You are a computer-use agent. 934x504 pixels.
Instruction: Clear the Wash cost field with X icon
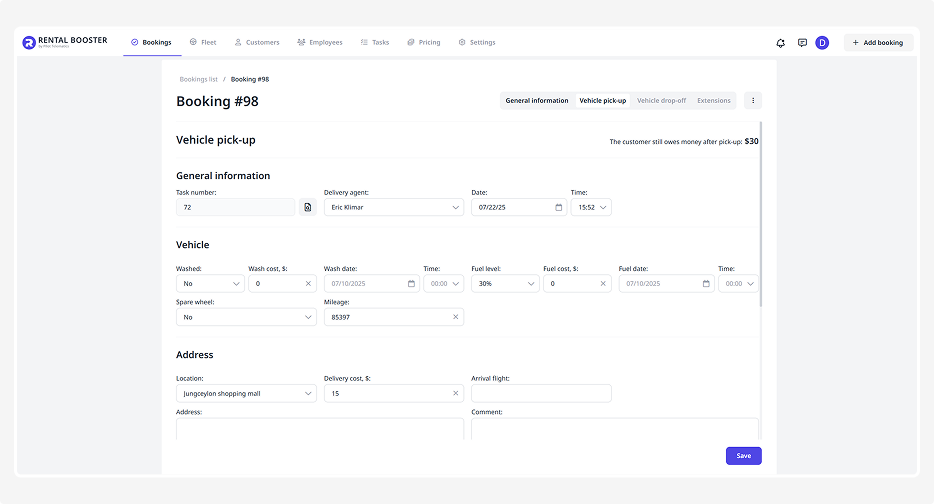coord(308,284)
